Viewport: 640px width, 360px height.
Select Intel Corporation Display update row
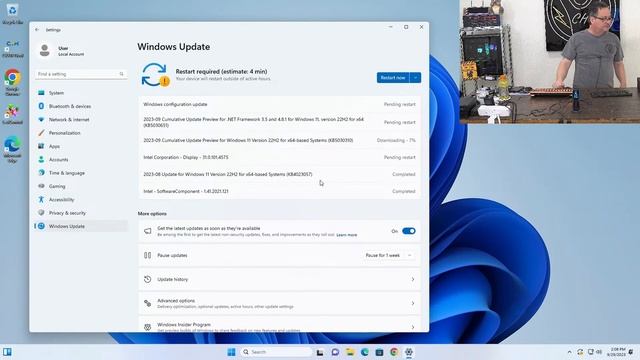click(x=280, y=157)
